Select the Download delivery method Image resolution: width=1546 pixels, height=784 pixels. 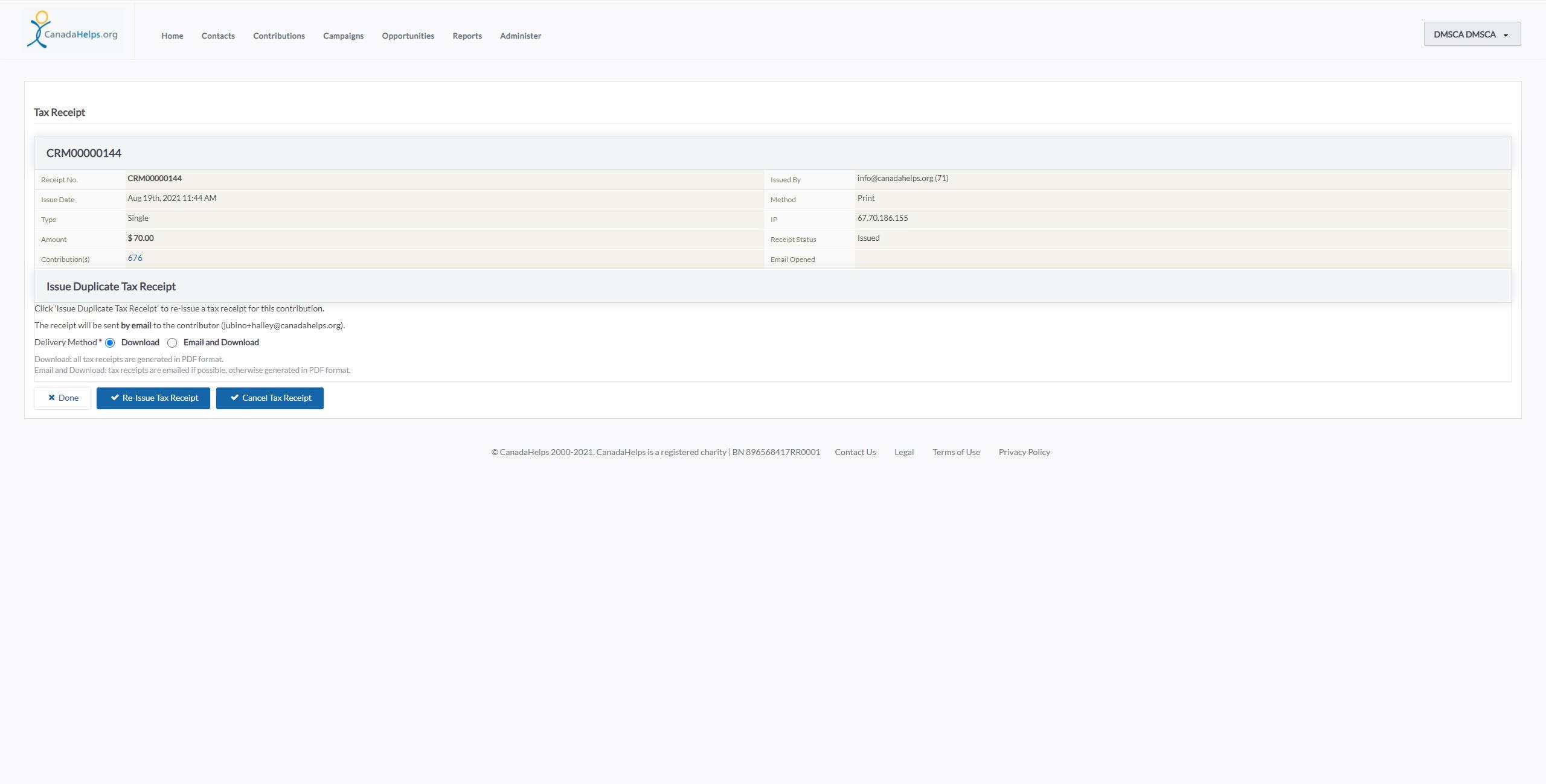pos(110,343)
